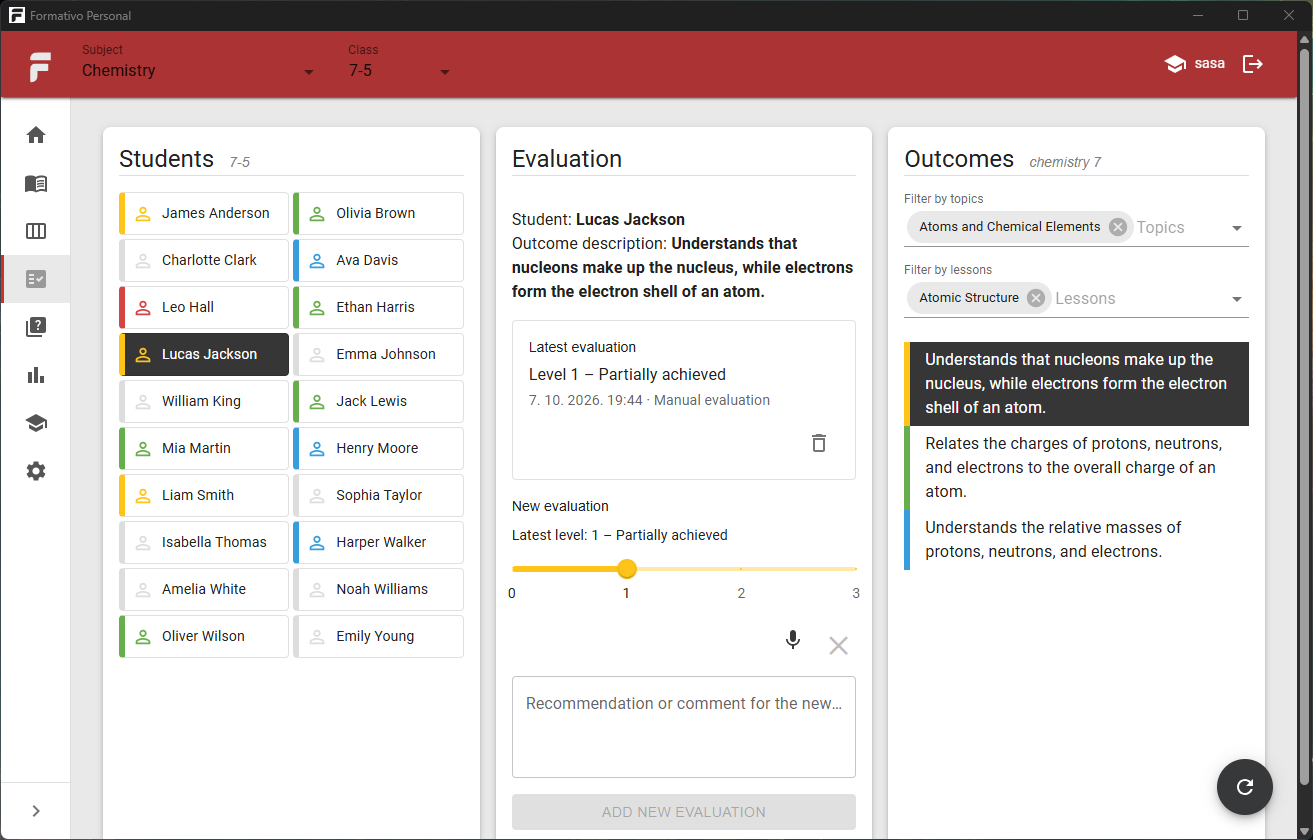The width and height of the screenshot is (1313, 840).
Task: Expand the left sidebar with chevron
Action: [36, 811]
